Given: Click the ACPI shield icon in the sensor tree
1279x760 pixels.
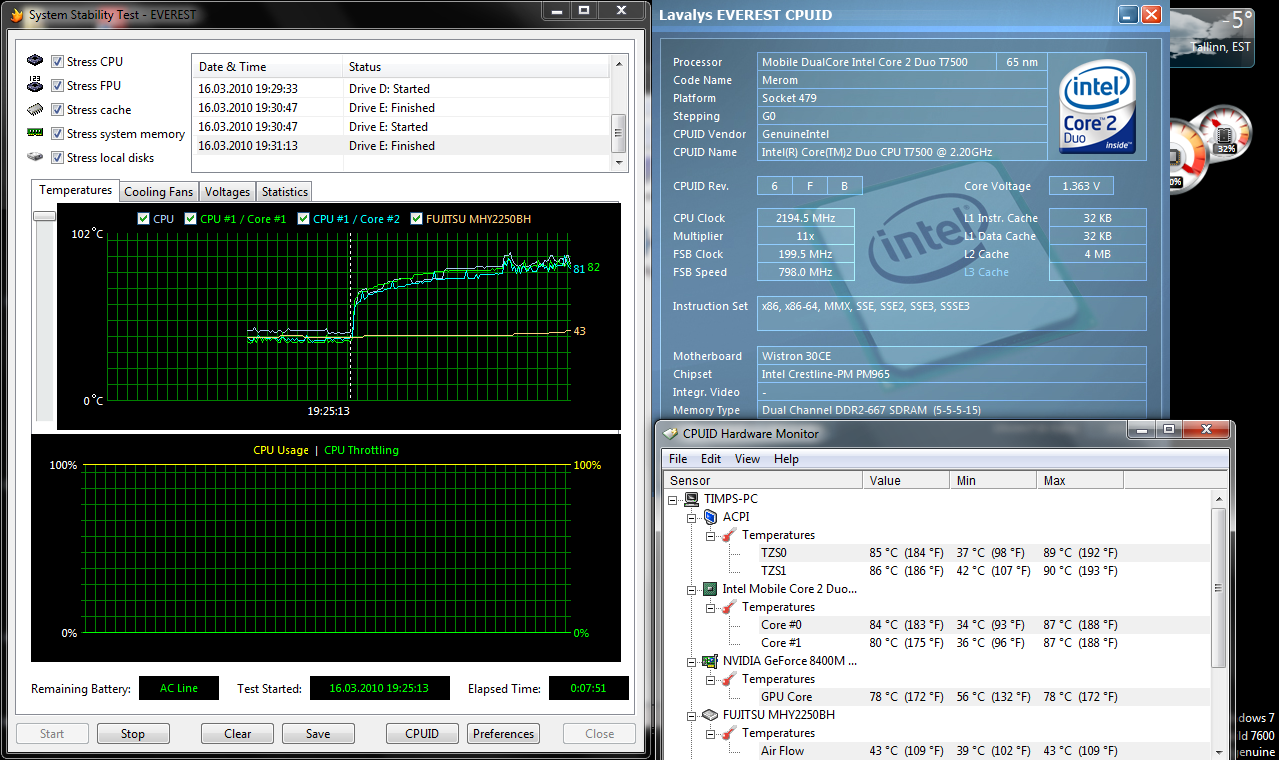Looking at the screenshot, I should point(711,517).
